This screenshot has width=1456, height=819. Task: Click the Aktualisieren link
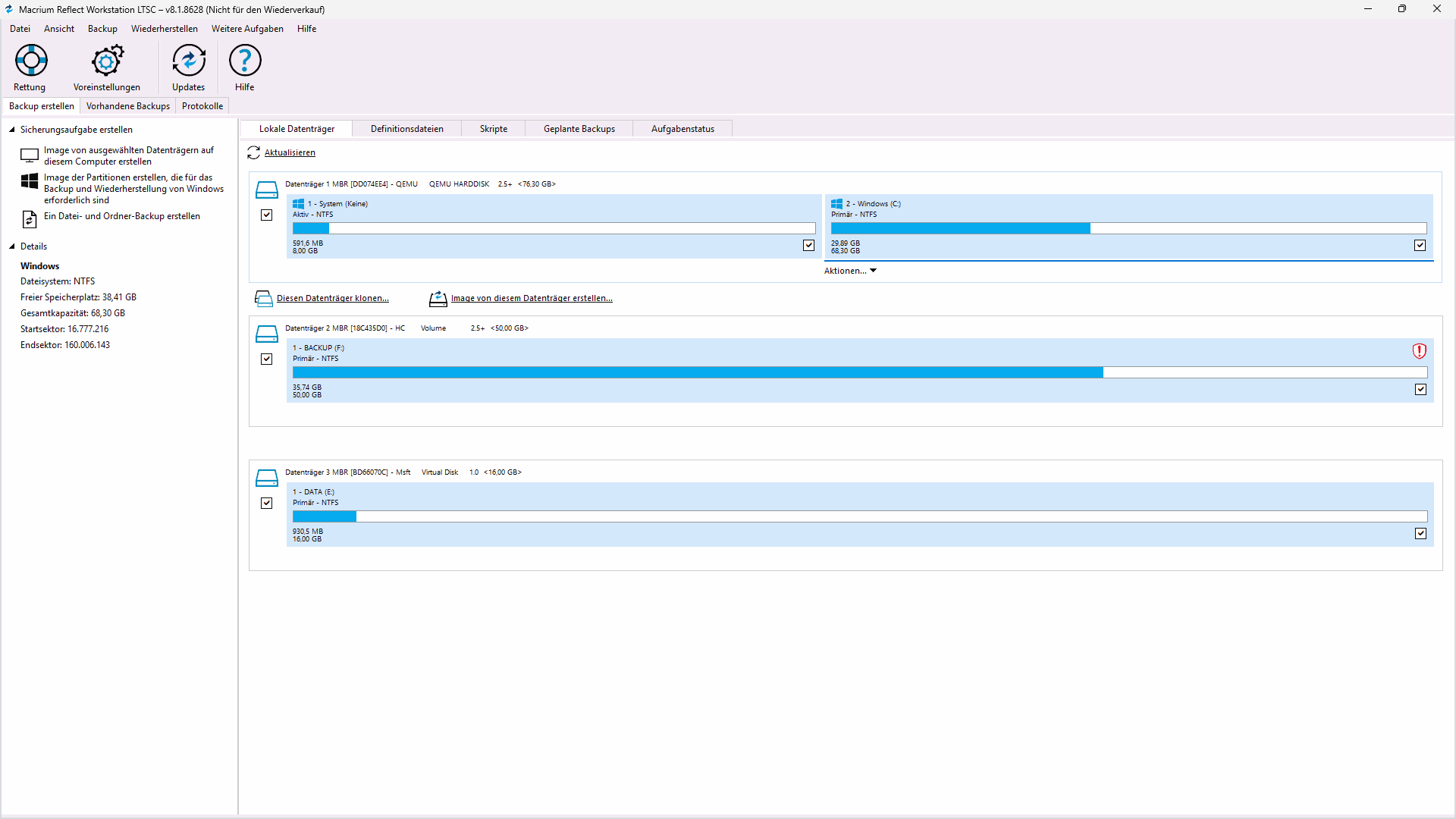(x=290, y=152)
